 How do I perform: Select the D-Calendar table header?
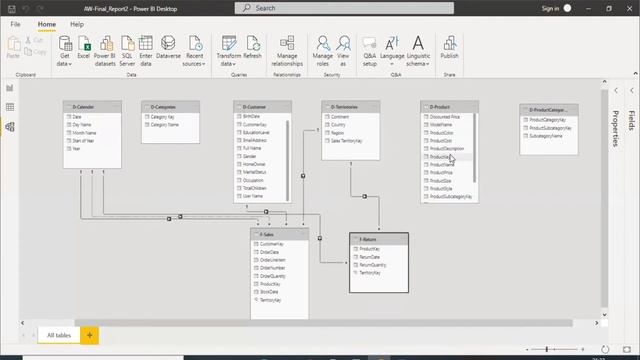[92, 107]
